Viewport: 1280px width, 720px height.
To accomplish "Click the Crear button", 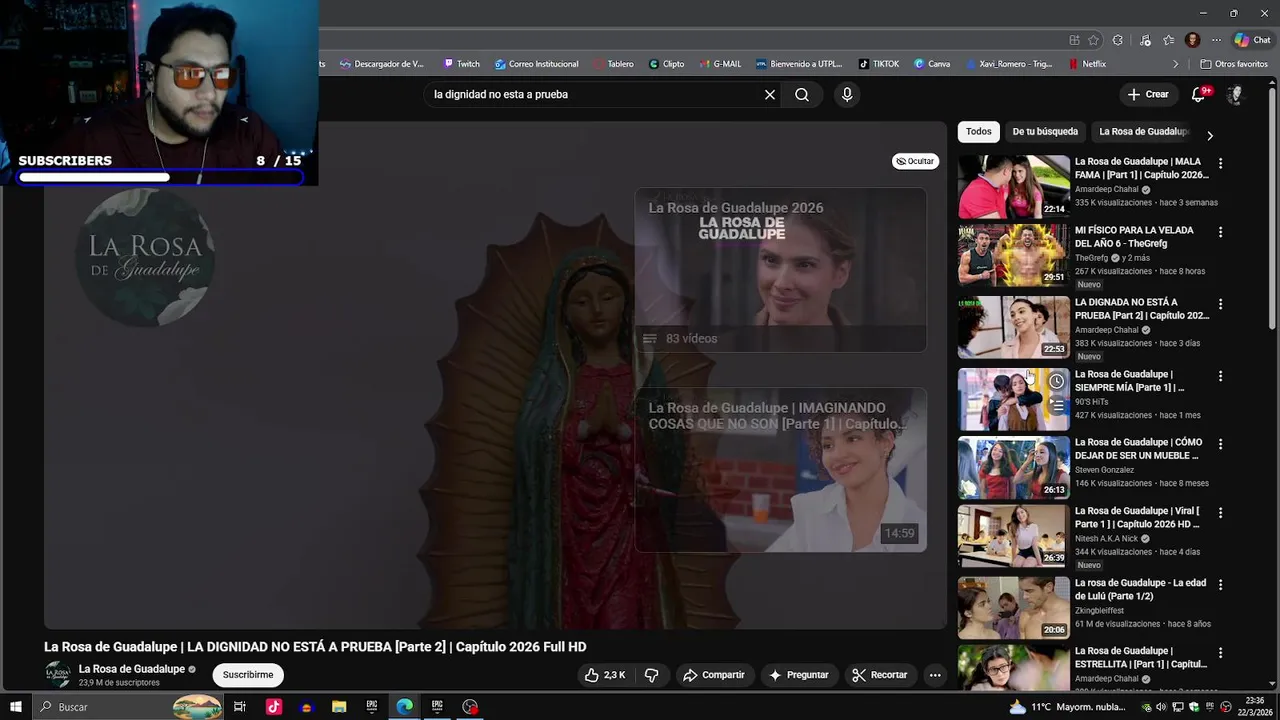I will coord(1148,94).
